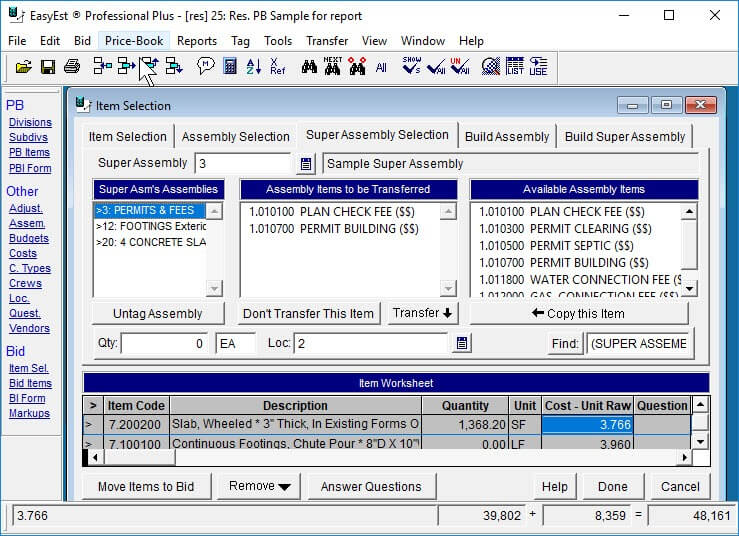Click Item Worksheet horizontal scroll right arrow

[x=684, y=457]
